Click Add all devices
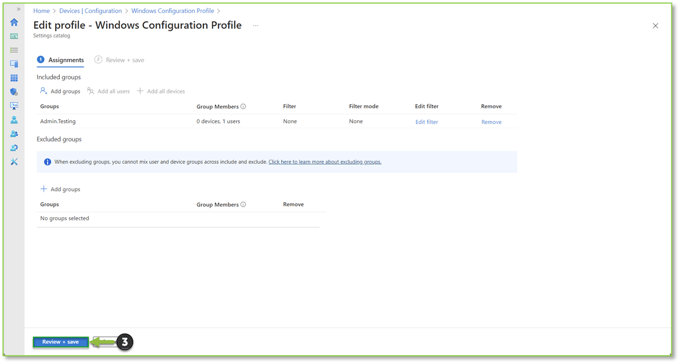This screenshot has height=364, width=680. click(x=161, y=91)
